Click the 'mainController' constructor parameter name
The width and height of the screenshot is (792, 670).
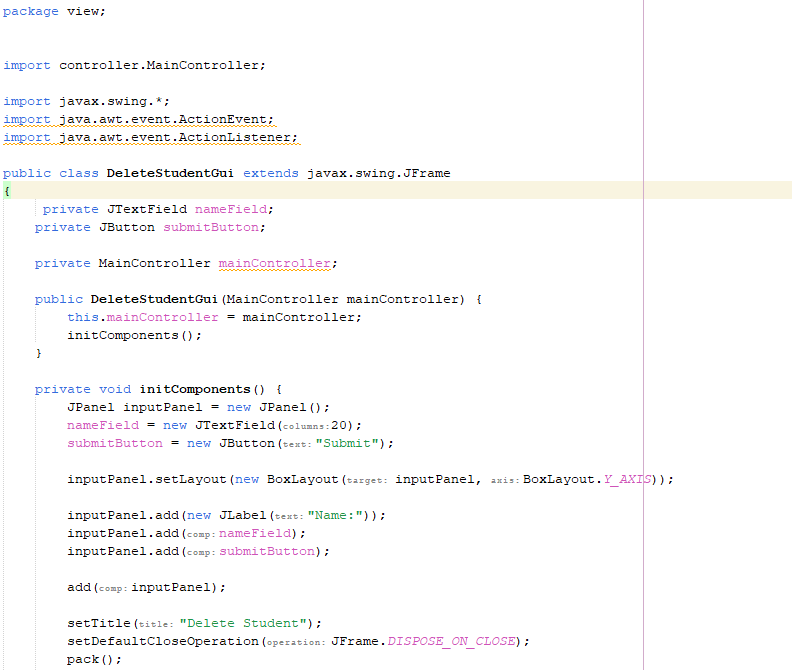pyautogui.click(x=402, y=300)
